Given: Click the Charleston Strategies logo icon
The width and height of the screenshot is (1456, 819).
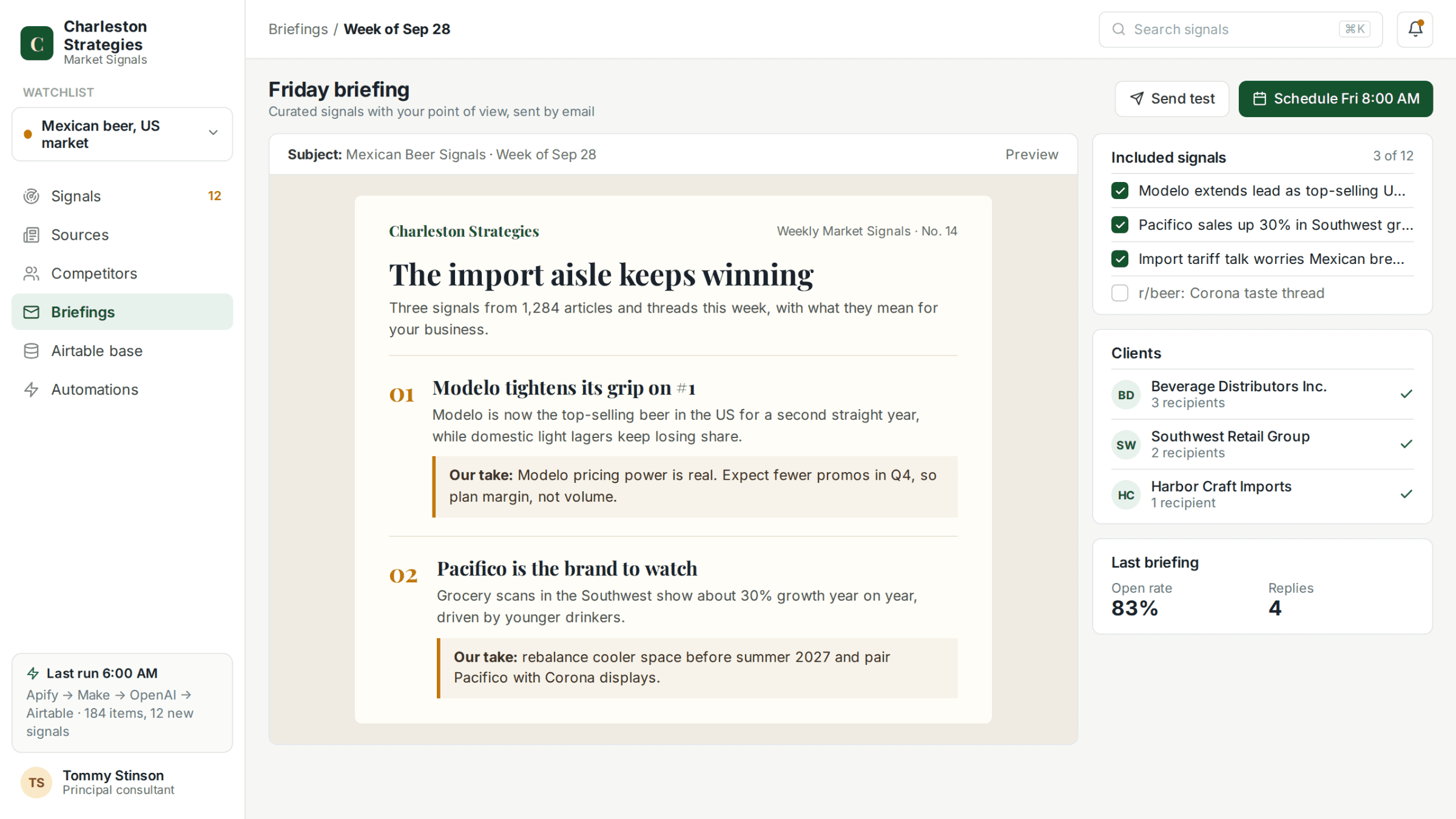Looking at the screenshot, I should coord(37,43).
